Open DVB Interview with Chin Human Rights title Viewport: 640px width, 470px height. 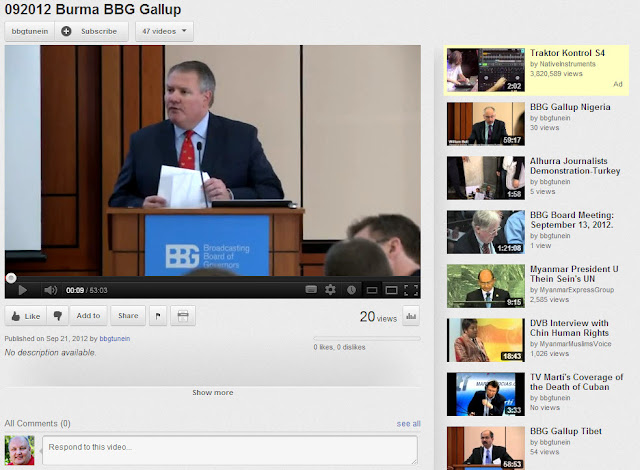click(569, 328)
